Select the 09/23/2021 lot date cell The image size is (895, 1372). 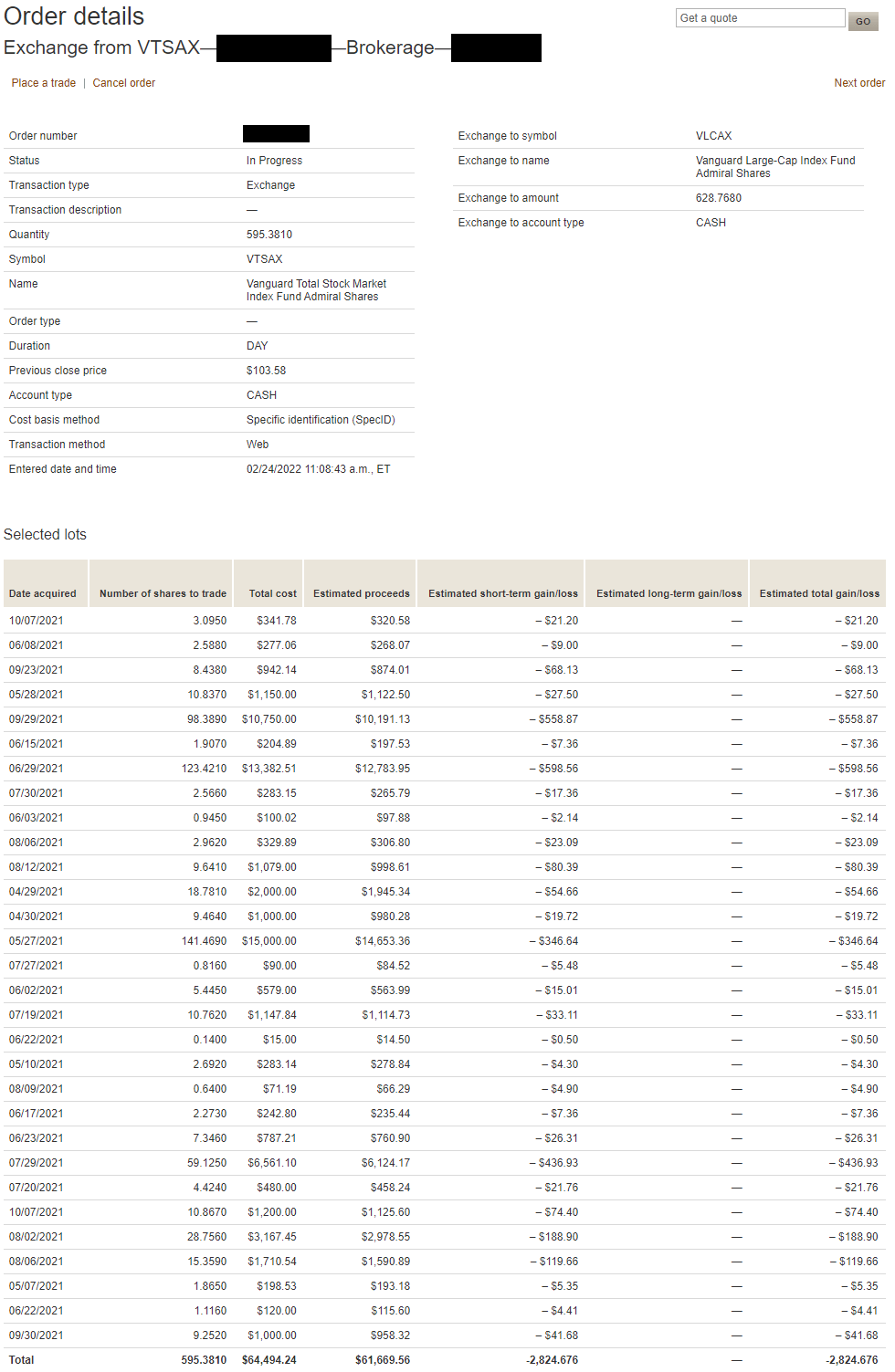tap(37, 670)
